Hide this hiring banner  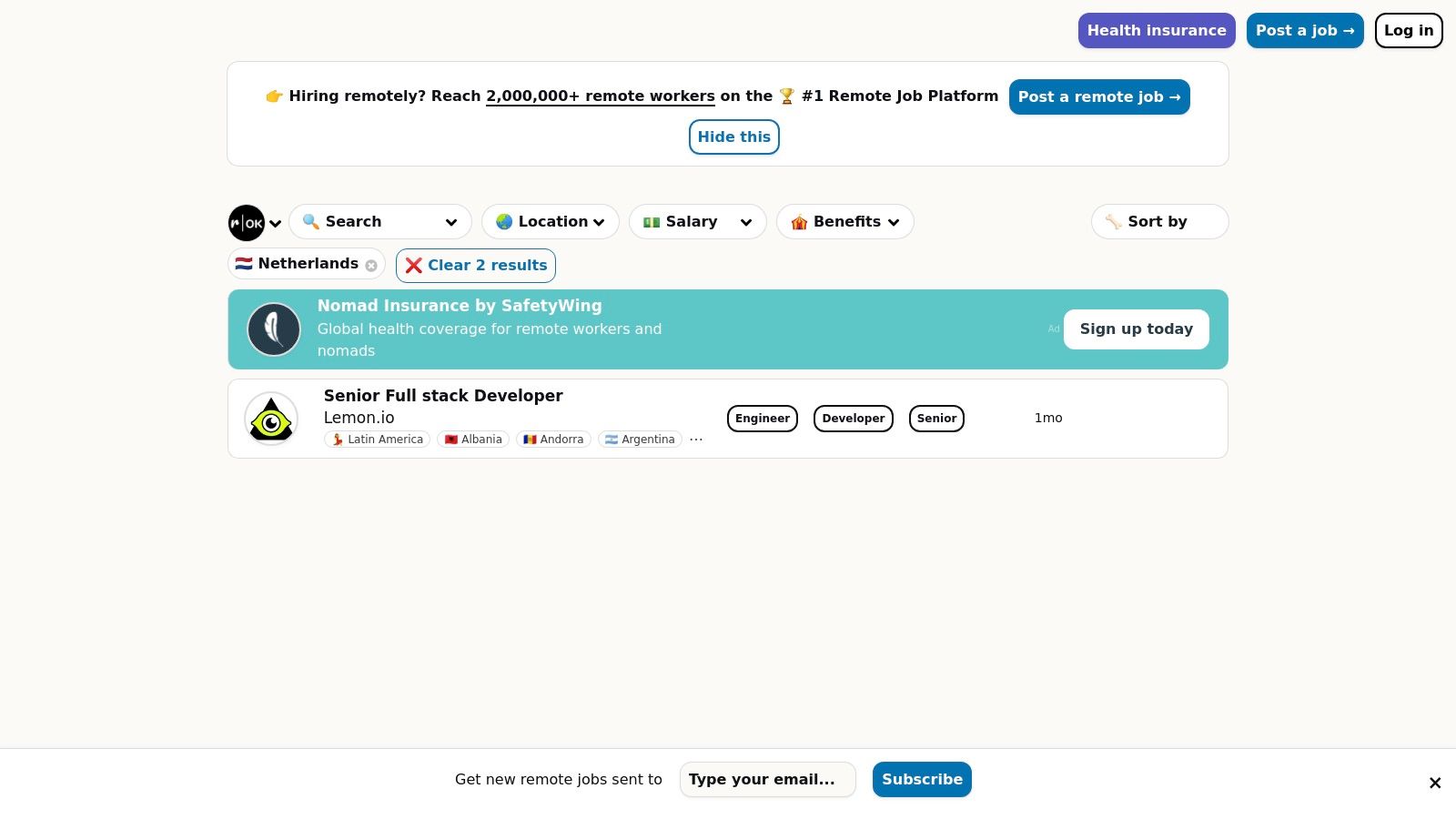point(733,137)
